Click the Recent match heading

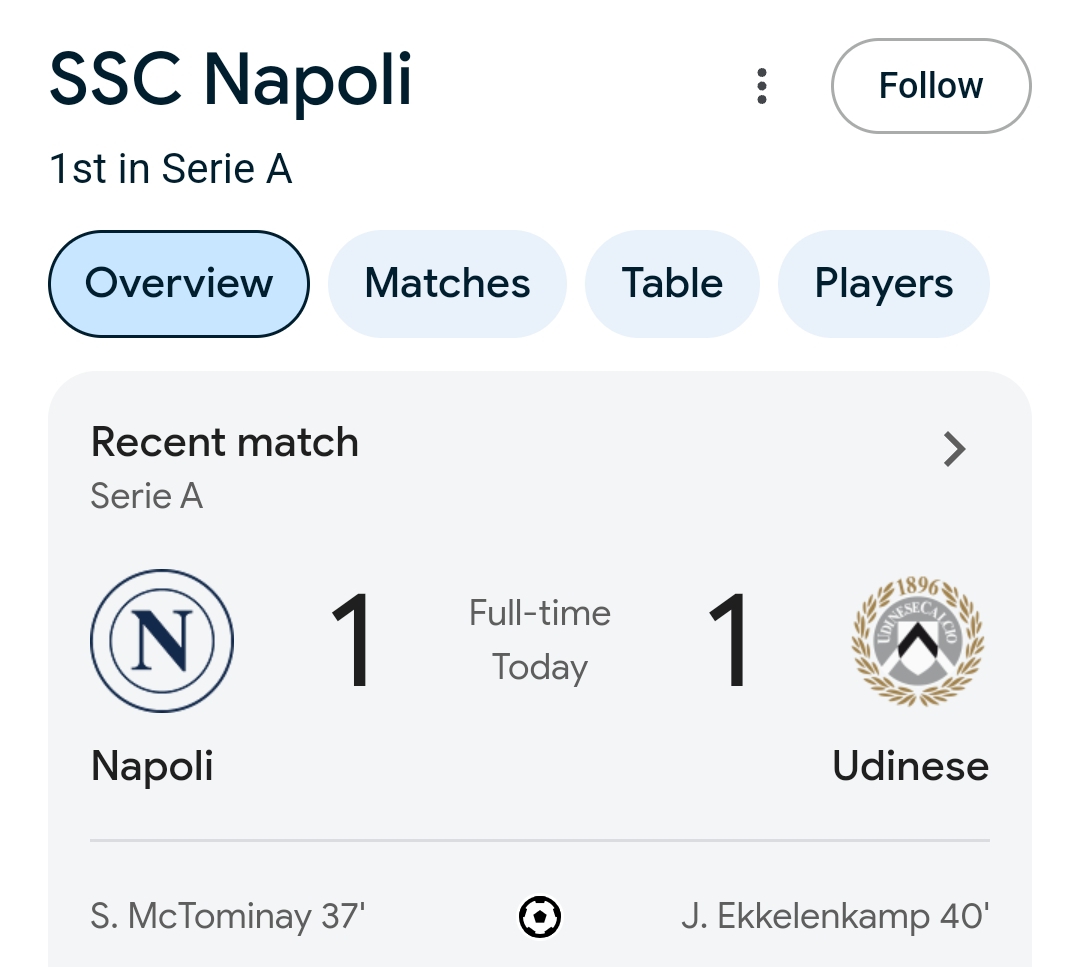click(225, 442)
